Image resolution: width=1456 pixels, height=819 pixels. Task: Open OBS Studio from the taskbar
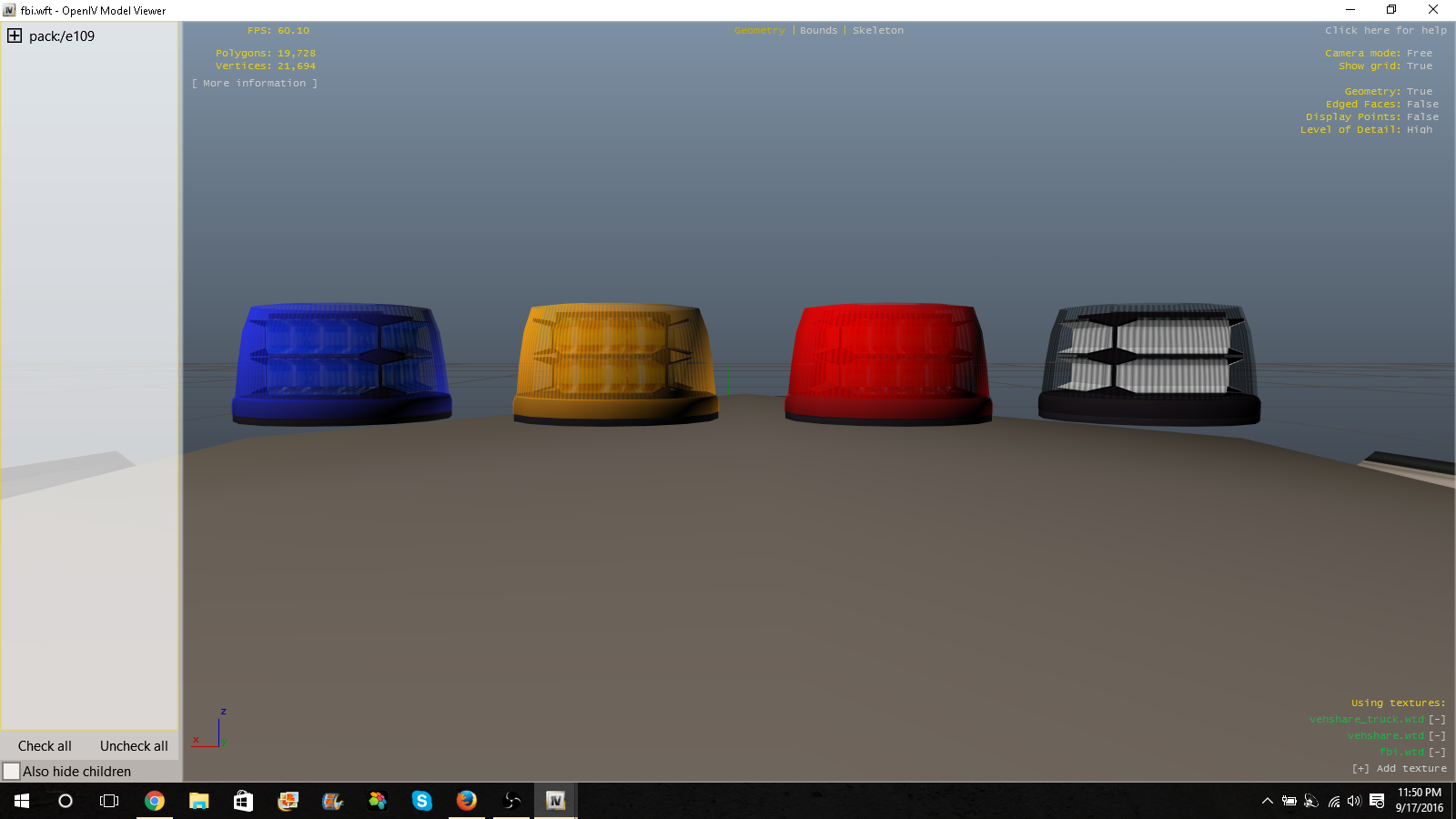tap(511, 801)
